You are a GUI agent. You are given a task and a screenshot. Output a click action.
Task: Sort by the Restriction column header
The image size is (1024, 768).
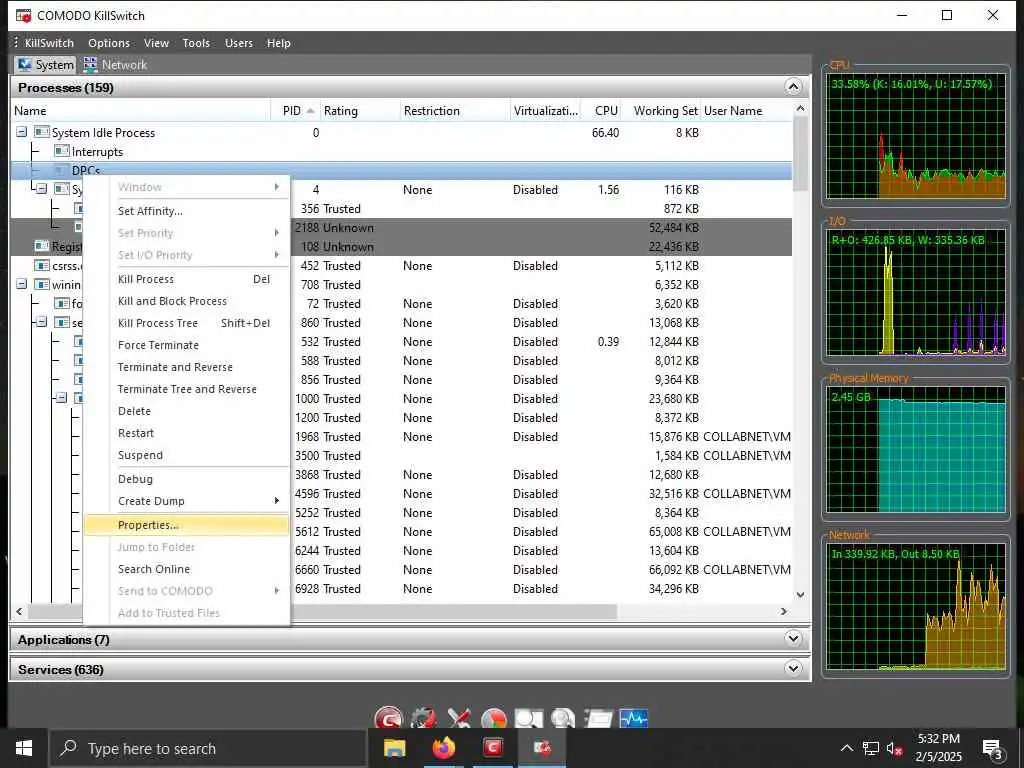[455, 110]
